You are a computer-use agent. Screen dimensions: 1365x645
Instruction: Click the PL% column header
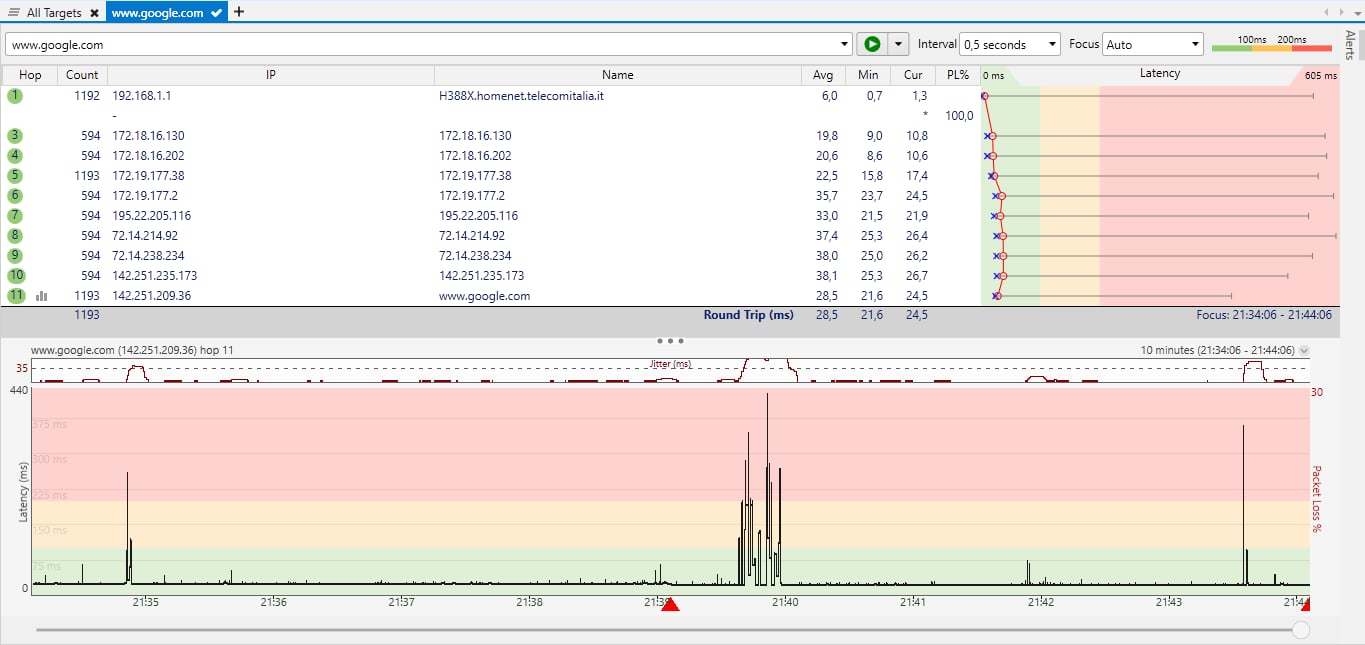[957, 75]
